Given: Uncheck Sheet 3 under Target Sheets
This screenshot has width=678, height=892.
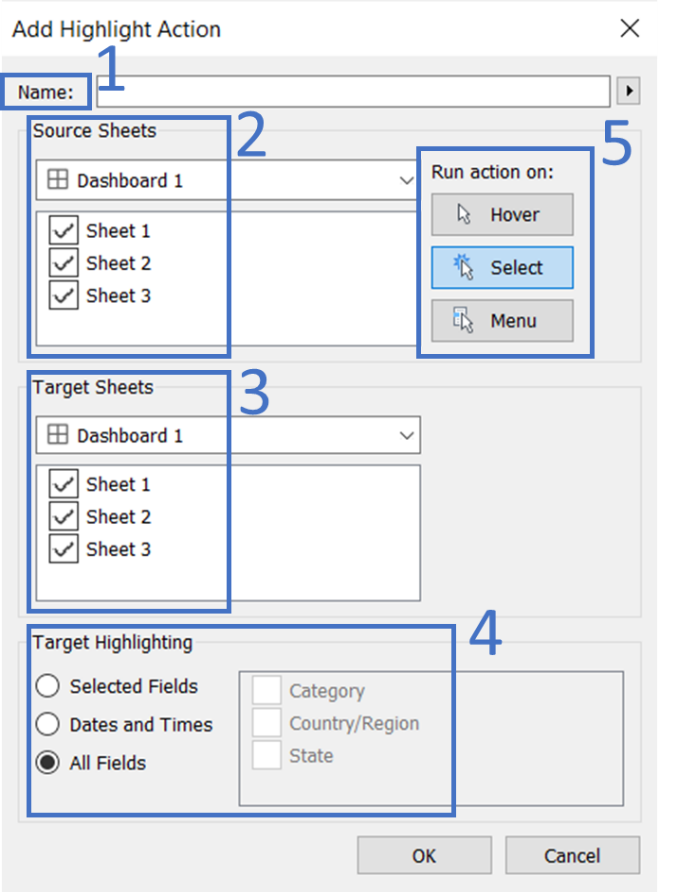Looking at the screenshot, I should tap(63, 549).
